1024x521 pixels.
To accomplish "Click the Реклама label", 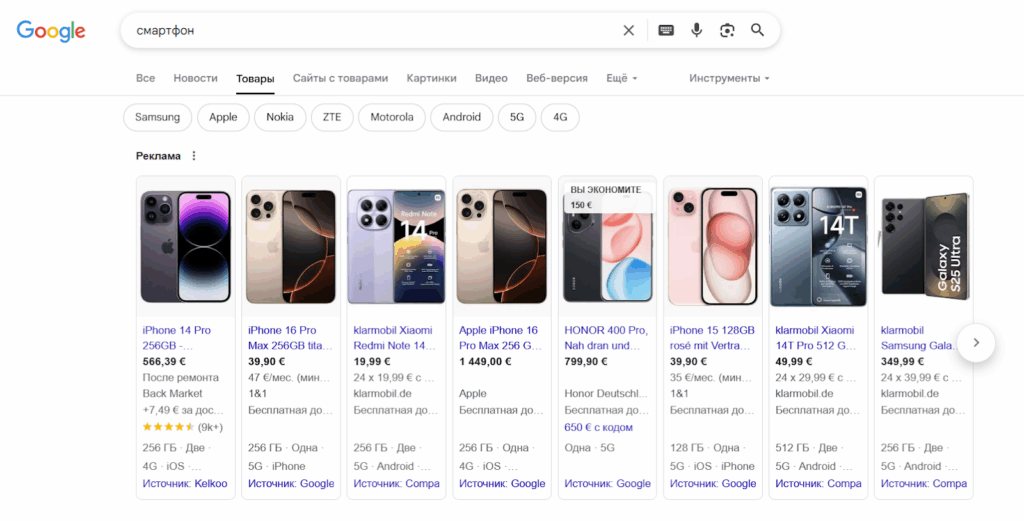I will click(x=158, y=156).
